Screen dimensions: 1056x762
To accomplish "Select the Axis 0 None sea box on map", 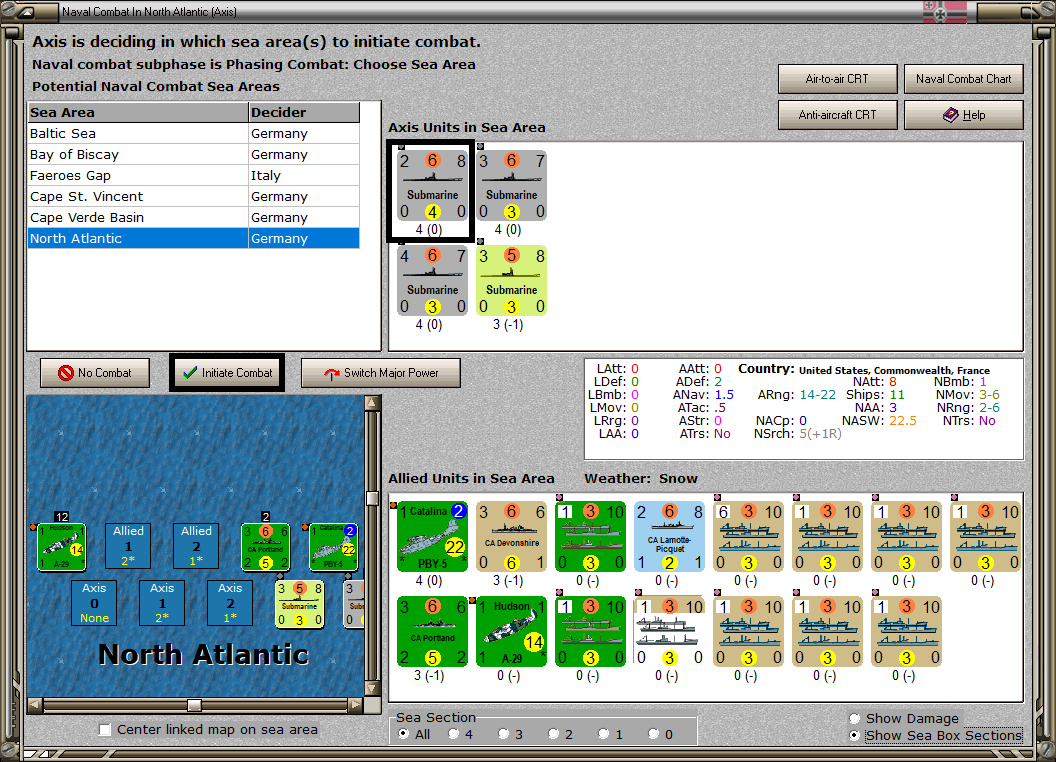I will pos(94,603).
